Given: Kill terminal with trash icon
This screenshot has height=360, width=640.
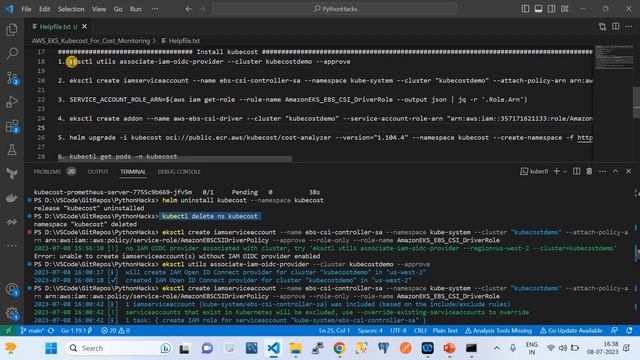Looking at the screenshot, I should click(x=589, y=171).
